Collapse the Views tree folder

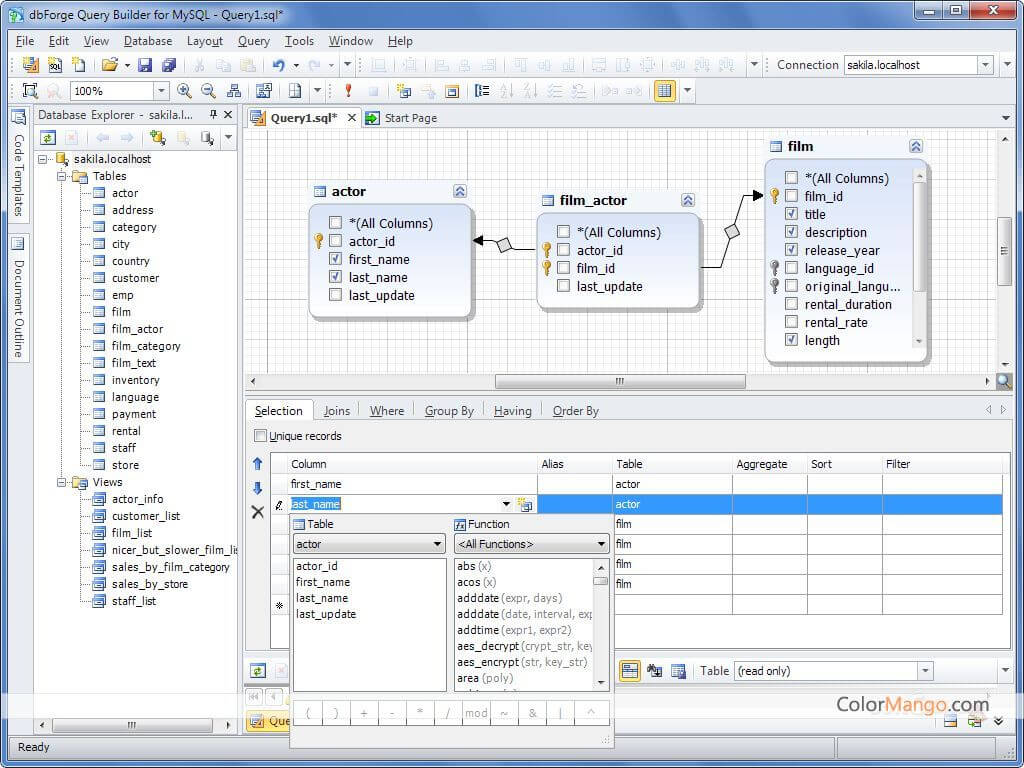coord(61,483)
